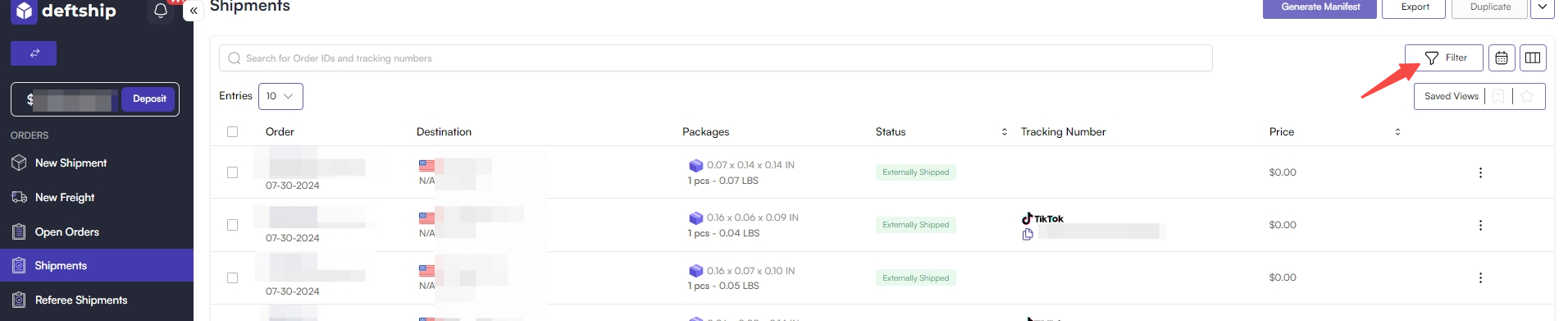Copy the TikTok tracking number
The image size is (1568, 321).
tap(1028, 235)
